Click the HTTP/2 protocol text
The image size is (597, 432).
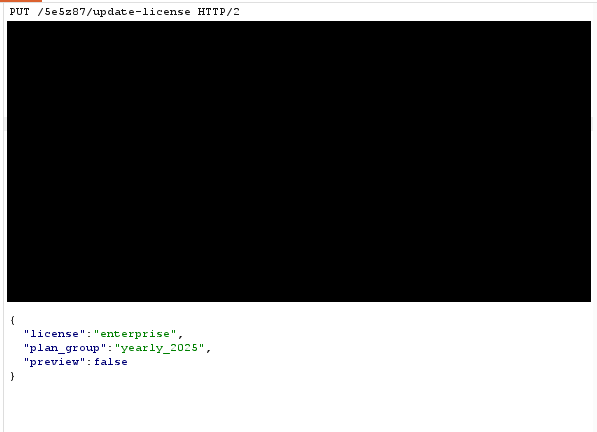click(219, 12)
